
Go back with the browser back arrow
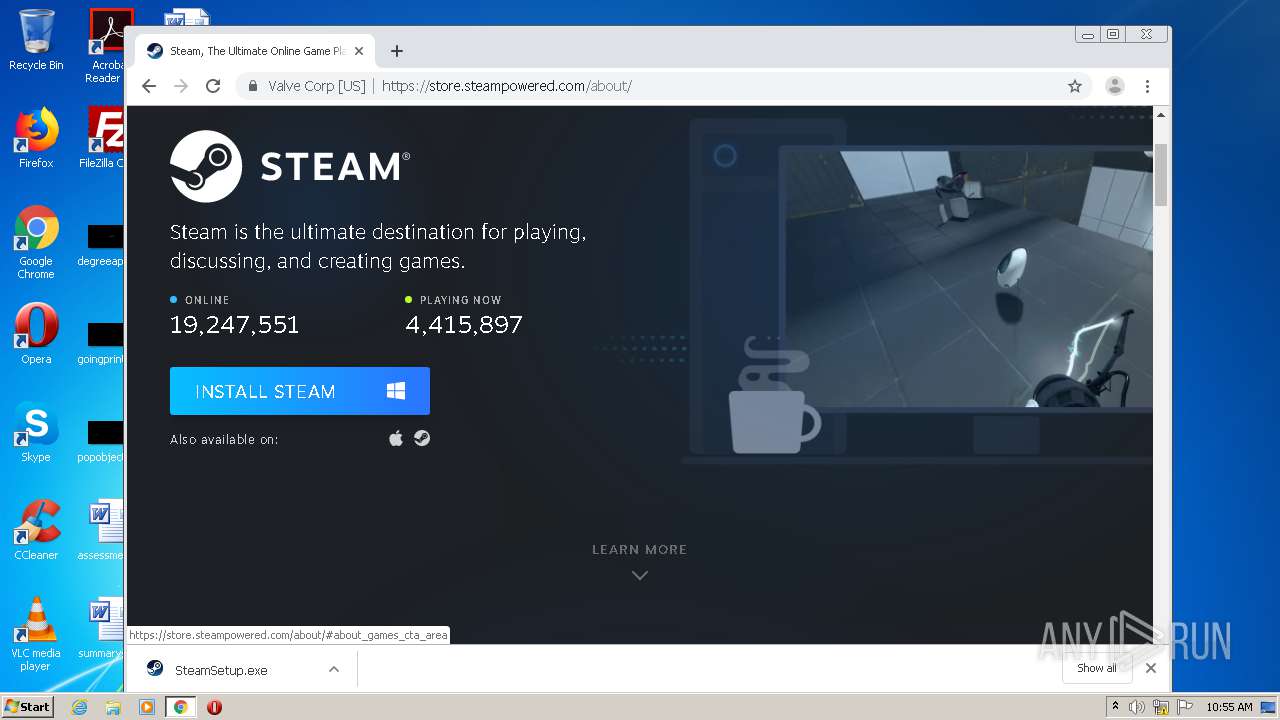149,86
